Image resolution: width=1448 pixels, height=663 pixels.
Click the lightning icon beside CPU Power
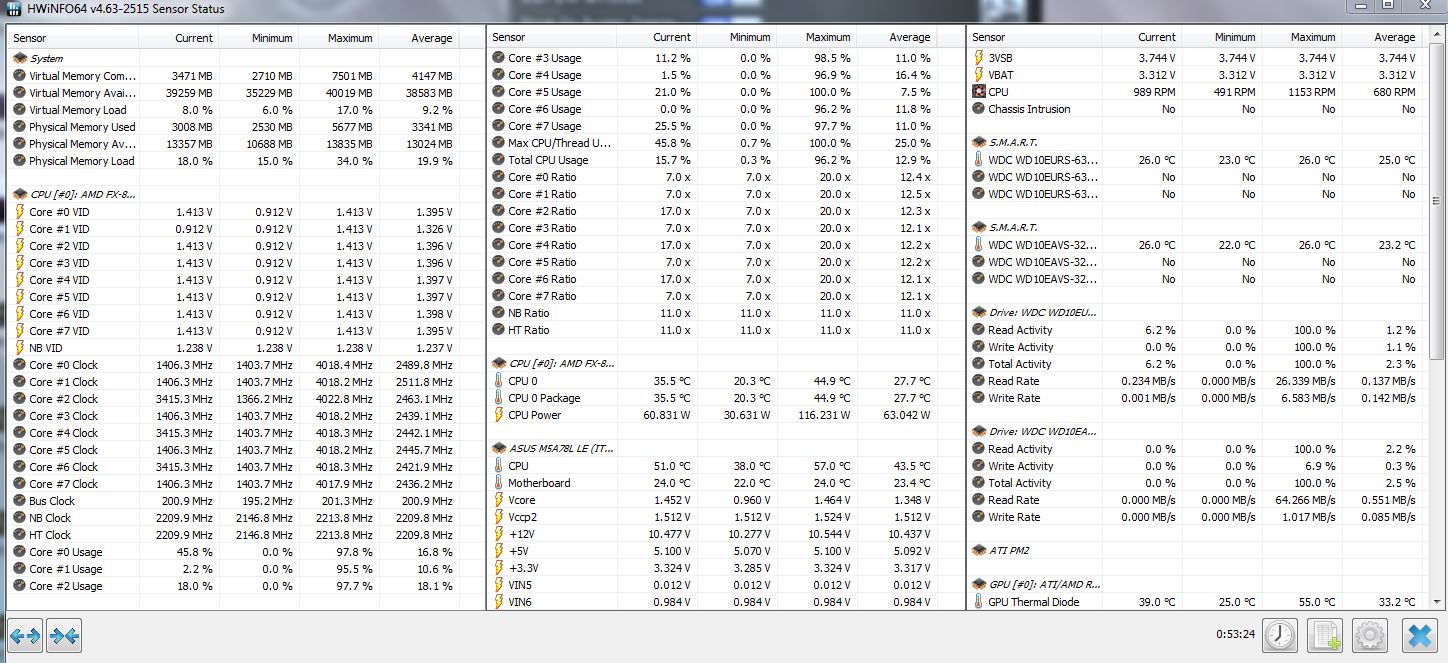pyautogui.click(x=499, y=415)
